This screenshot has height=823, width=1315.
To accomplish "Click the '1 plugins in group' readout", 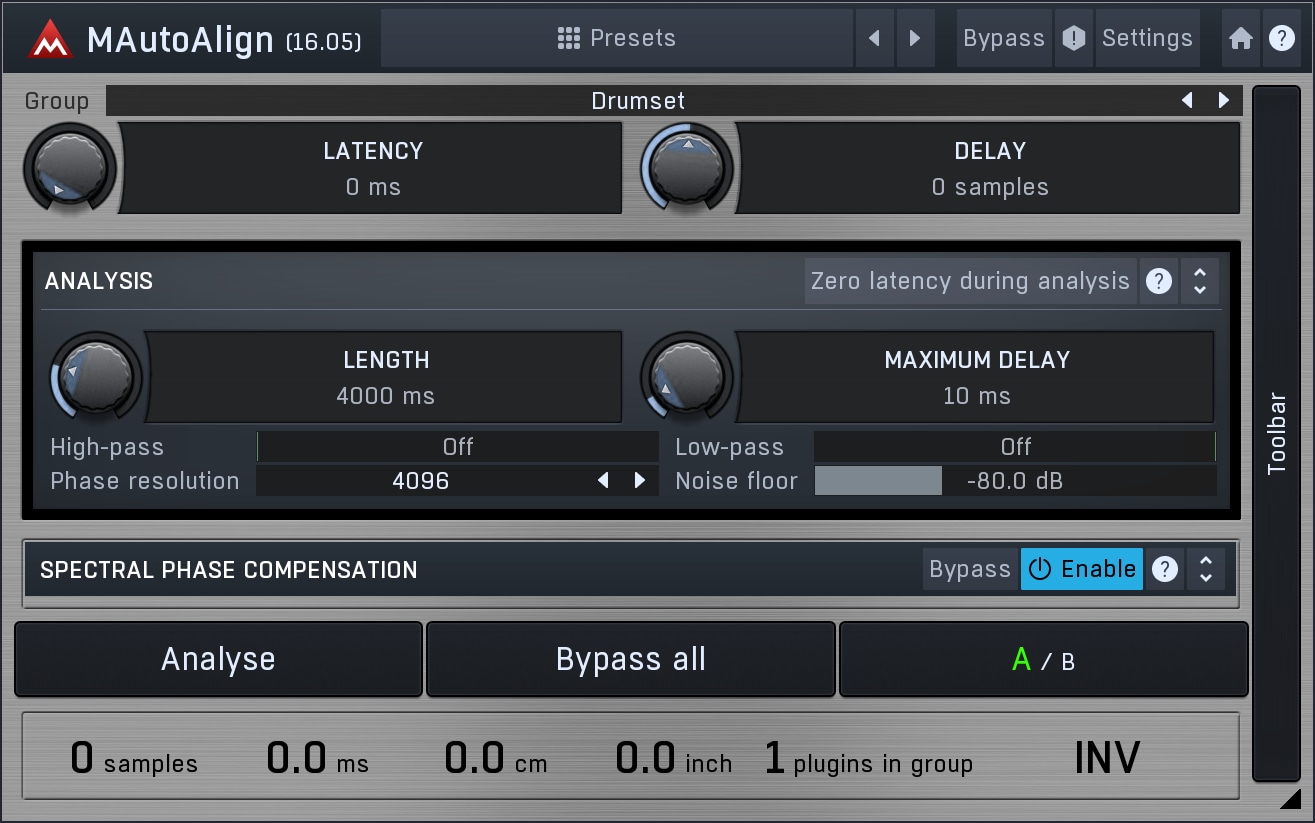I will click(x=868, y=759).
